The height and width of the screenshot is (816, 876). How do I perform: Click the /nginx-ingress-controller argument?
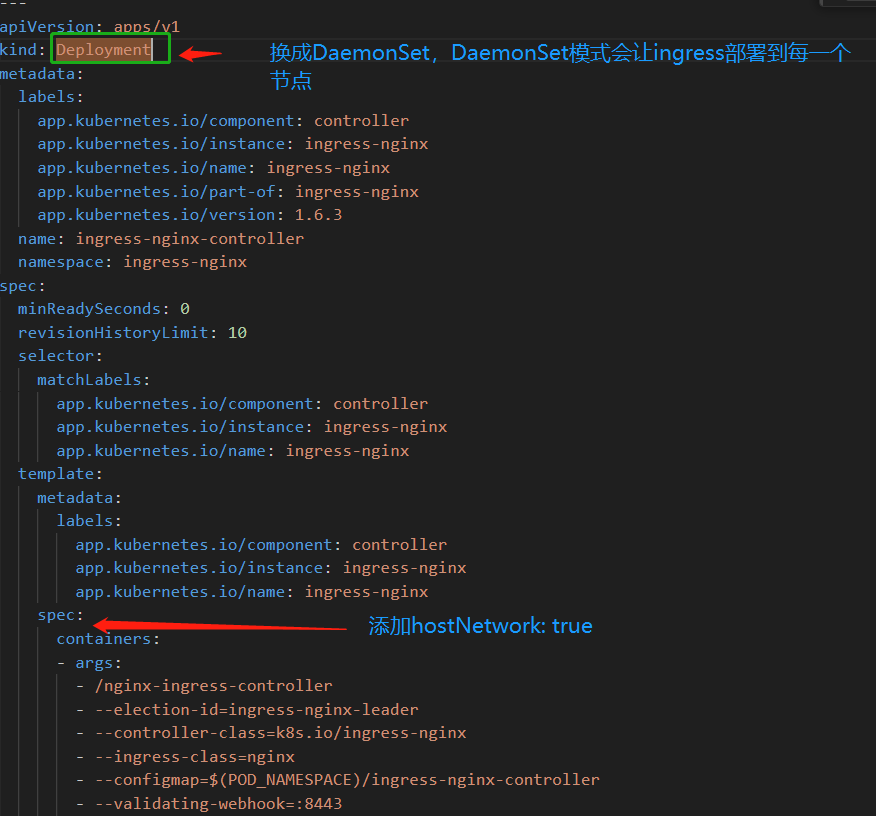tap(213, 686)
